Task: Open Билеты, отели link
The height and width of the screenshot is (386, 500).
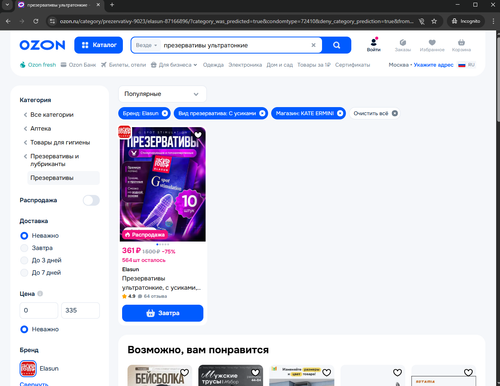Action: [x=124, y=65]
